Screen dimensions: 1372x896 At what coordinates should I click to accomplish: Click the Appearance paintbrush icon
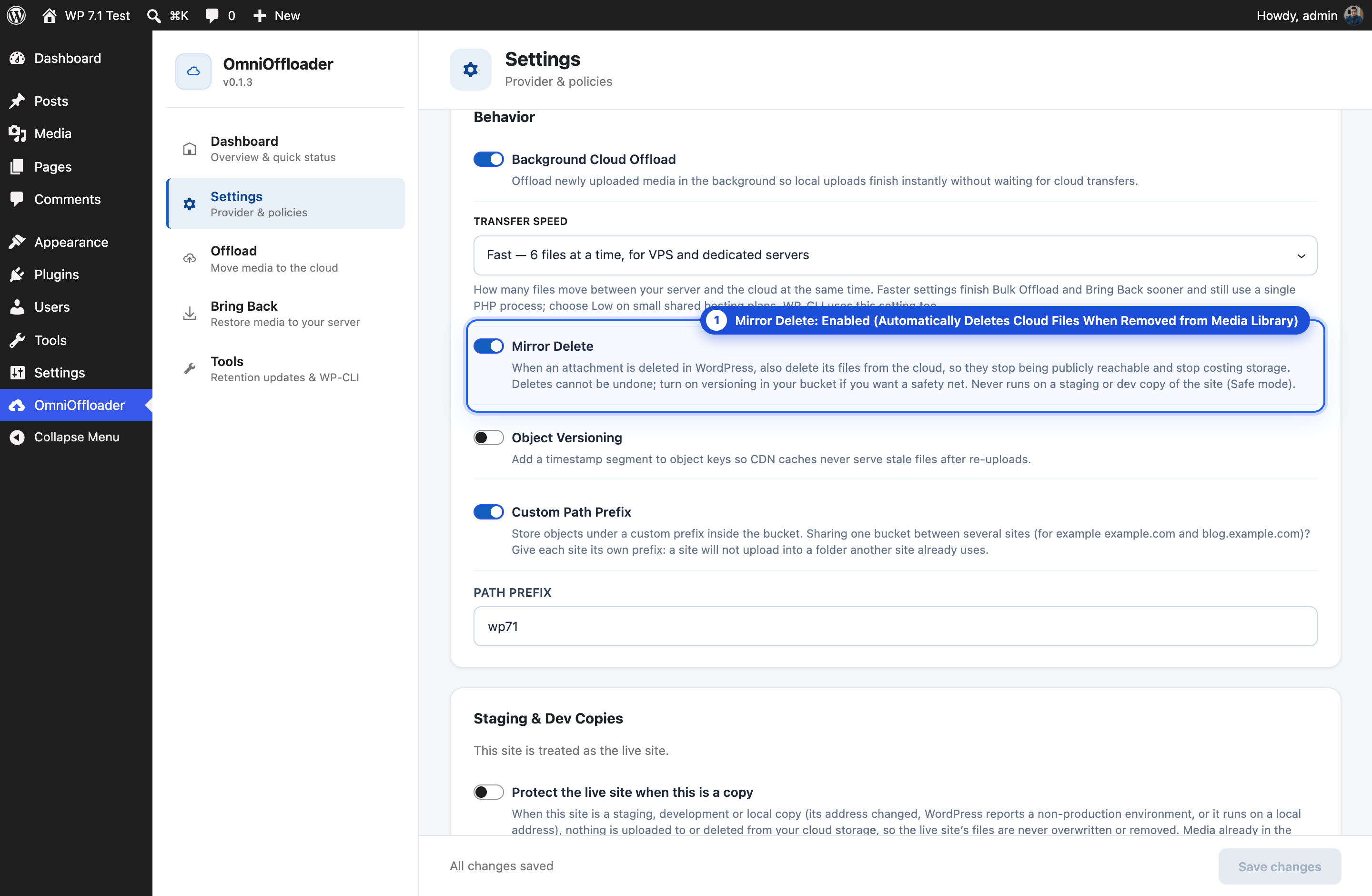(17, 242)
